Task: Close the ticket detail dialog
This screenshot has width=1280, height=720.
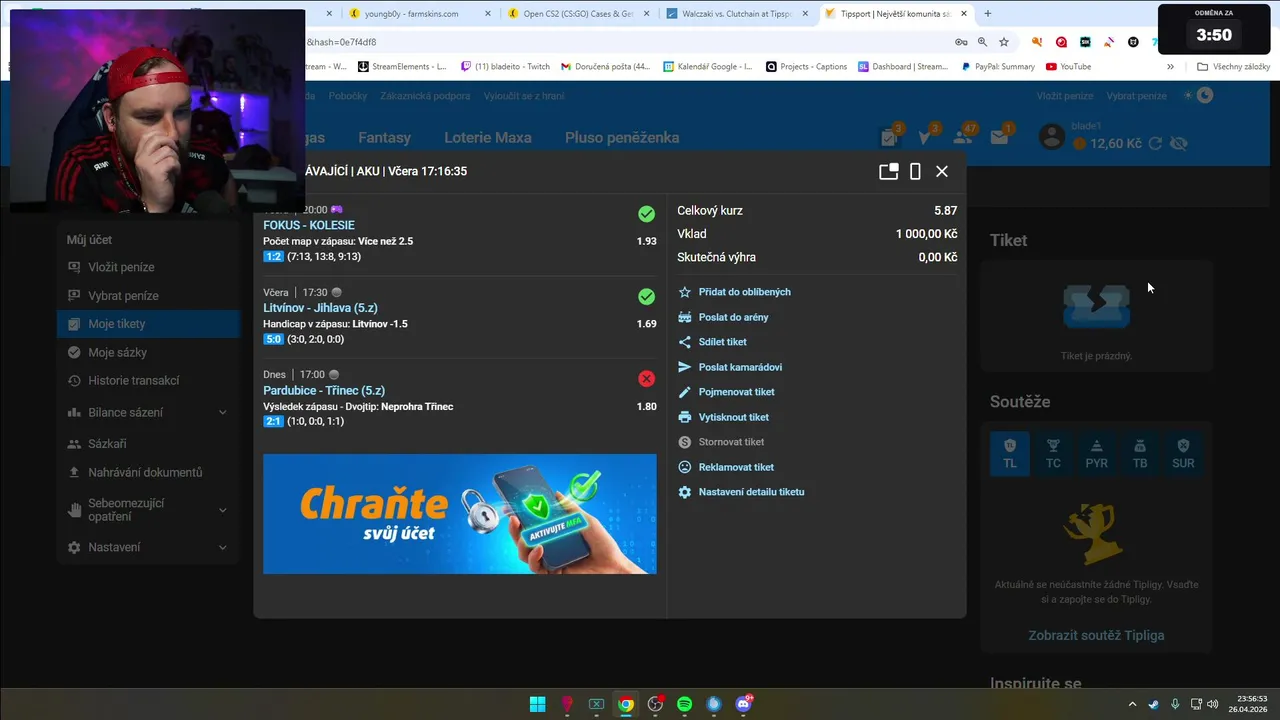Action: click(x=942, y=171)
